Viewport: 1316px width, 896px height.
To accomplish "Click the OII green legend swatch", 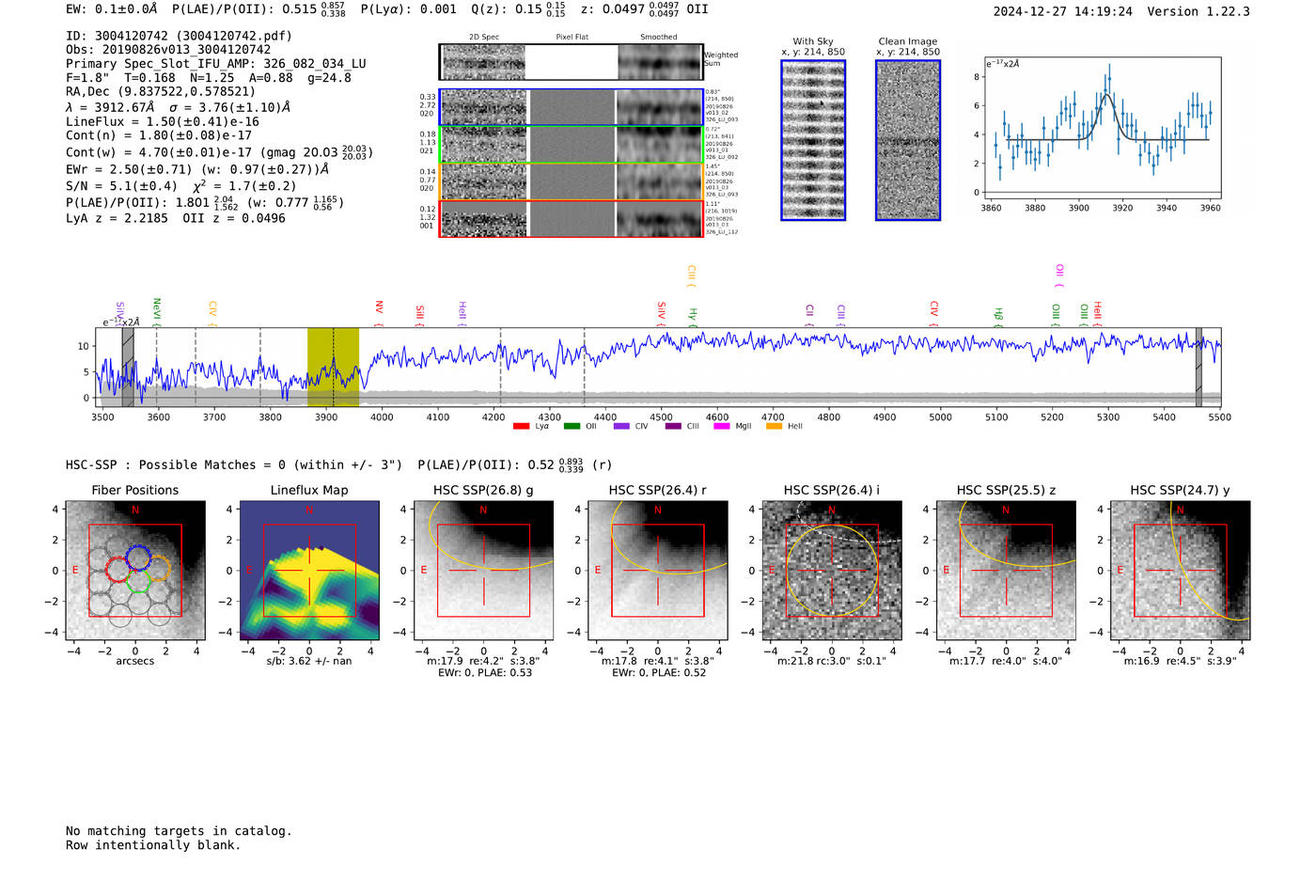I will (x=572, y=426).
